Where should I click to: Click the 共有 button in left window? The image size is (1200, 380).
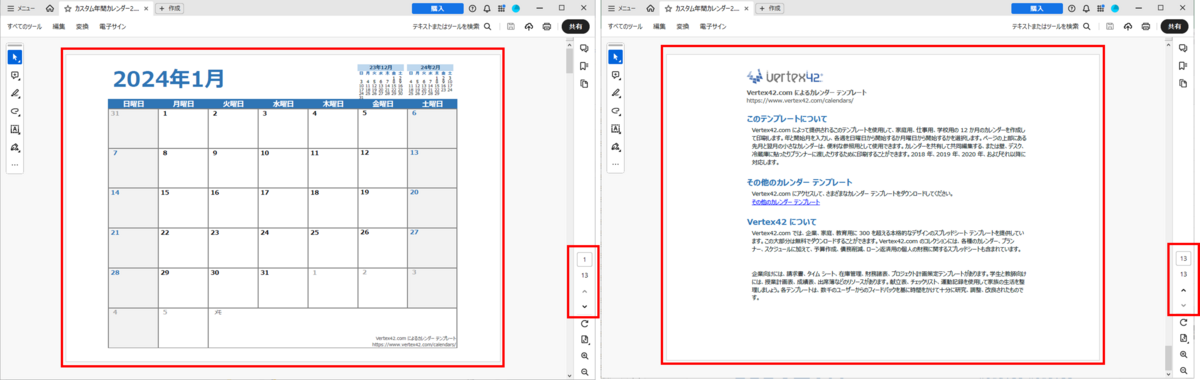(575, 26)
